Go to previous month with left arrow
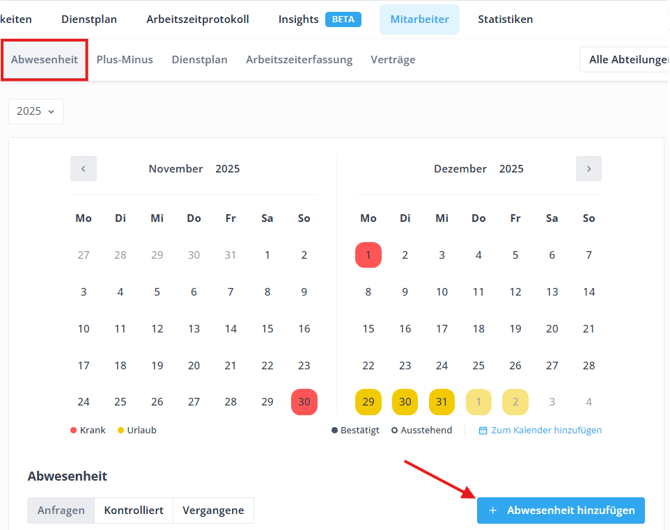 [83, 169]
